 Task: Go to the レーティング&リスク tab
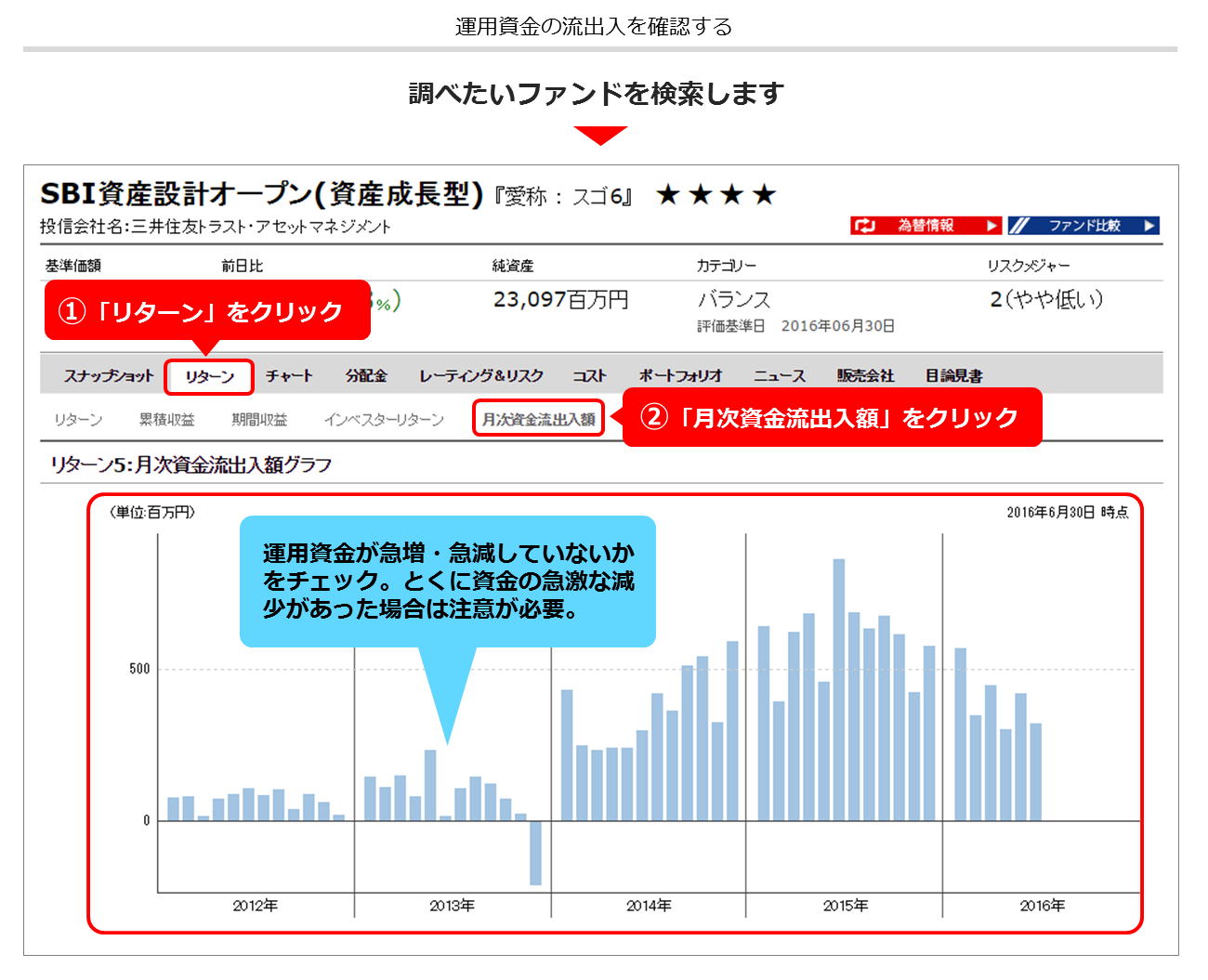tap(480, 376)
